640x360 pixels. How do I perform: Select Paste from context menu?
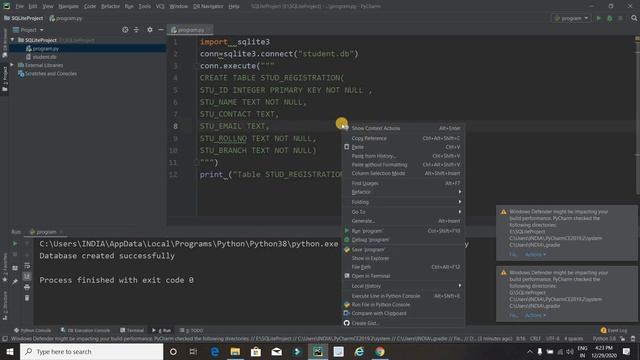pyautogui.click(x=403, y=147)
